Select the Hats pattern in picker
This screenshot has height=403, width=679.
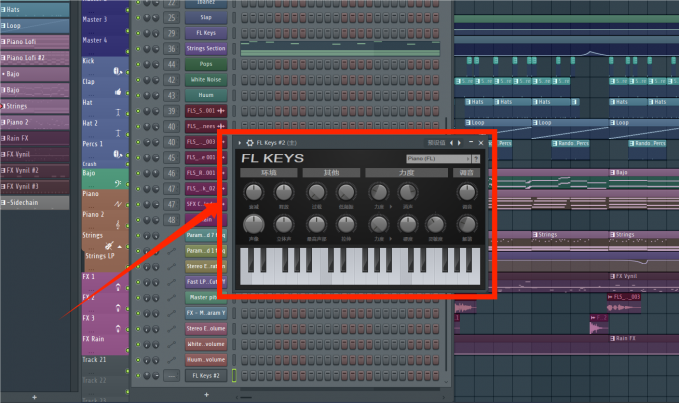point(35,10)
